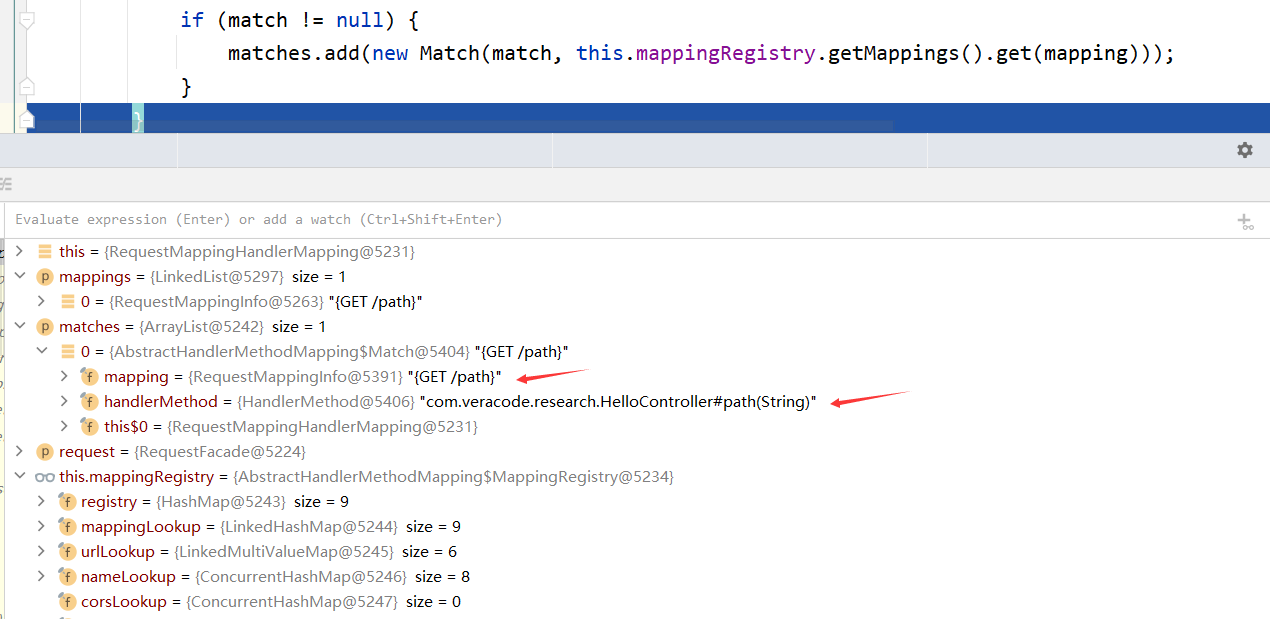Select the request = {RequestFacade@5224} row

635,451
